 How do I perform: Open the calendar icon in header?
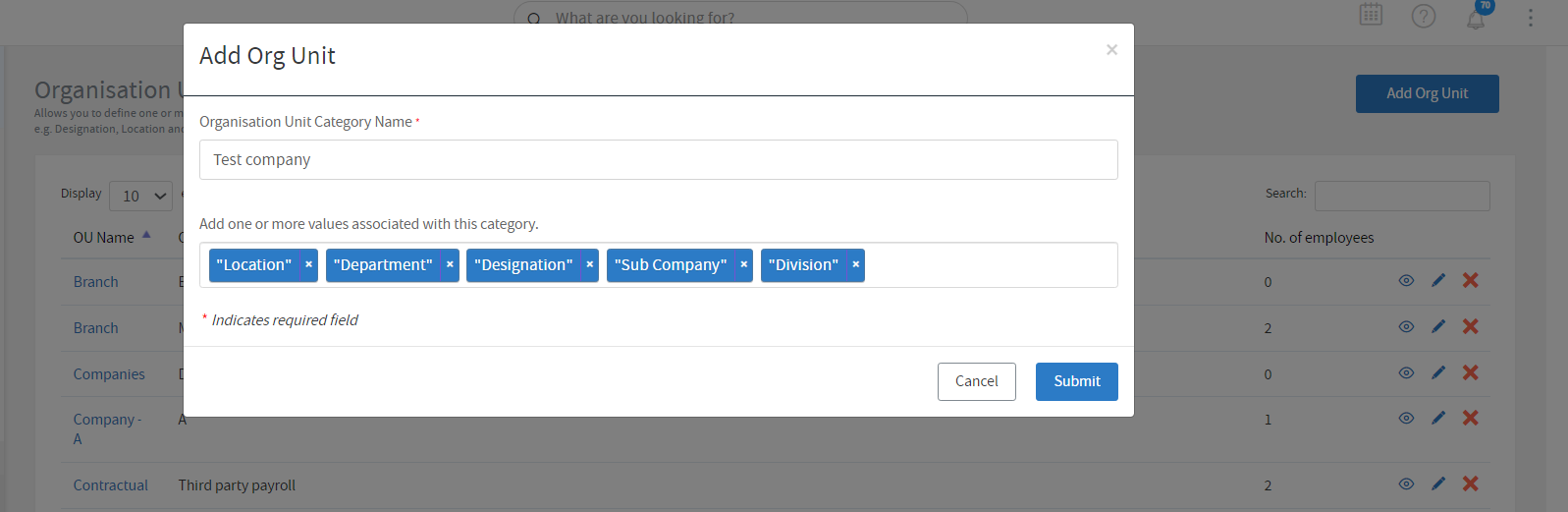point(1371,15)
